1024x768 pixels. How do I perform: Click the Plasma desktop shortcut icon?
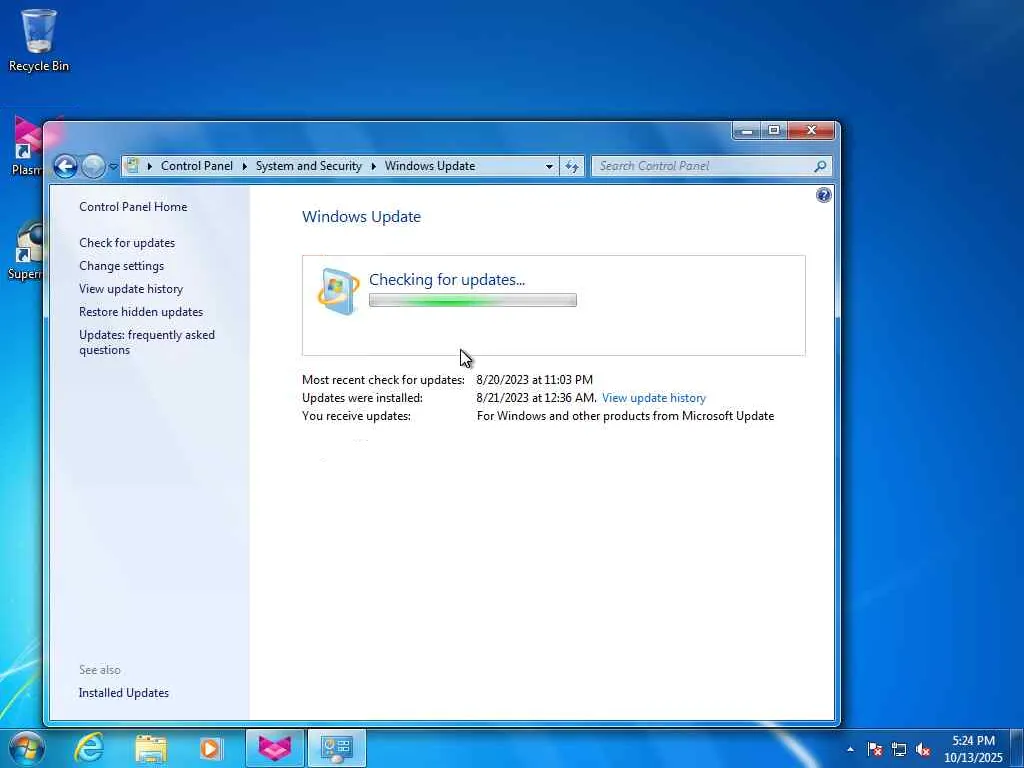26,146
